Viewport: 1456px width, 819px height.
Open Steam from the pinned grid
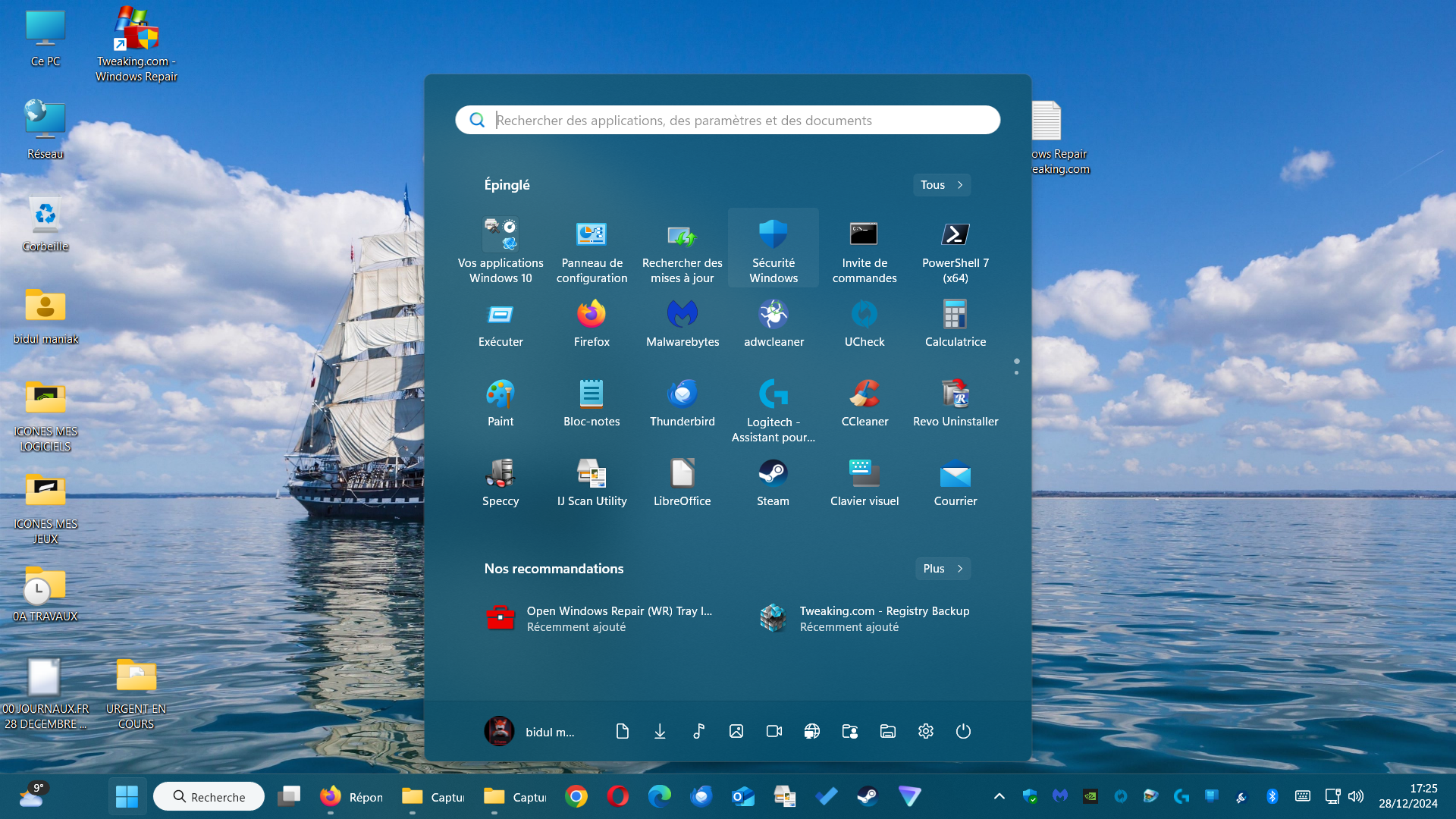[x=773, y=482]
